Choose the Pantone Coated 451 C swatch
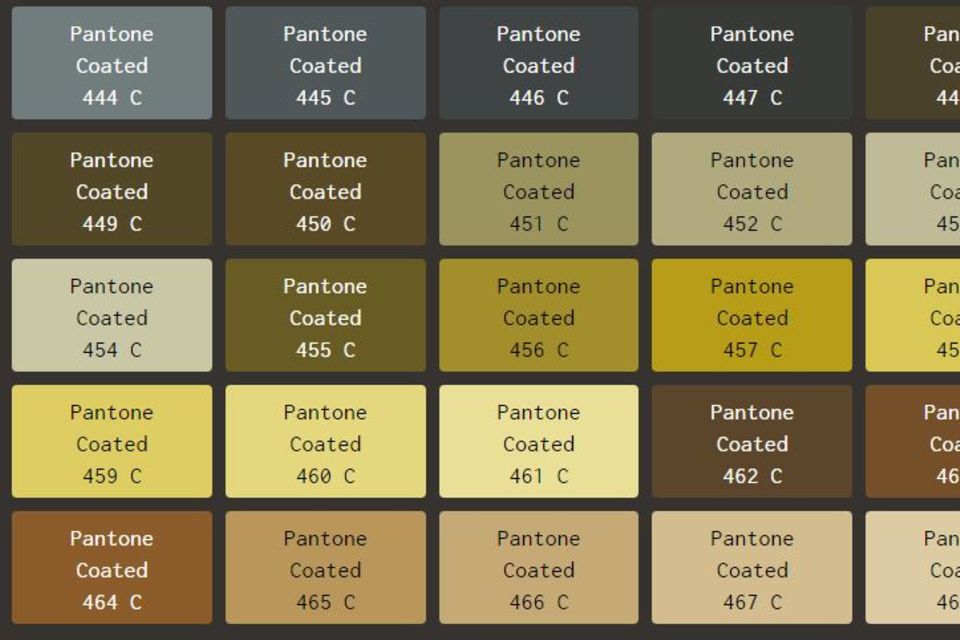 [x=539, y=189]
